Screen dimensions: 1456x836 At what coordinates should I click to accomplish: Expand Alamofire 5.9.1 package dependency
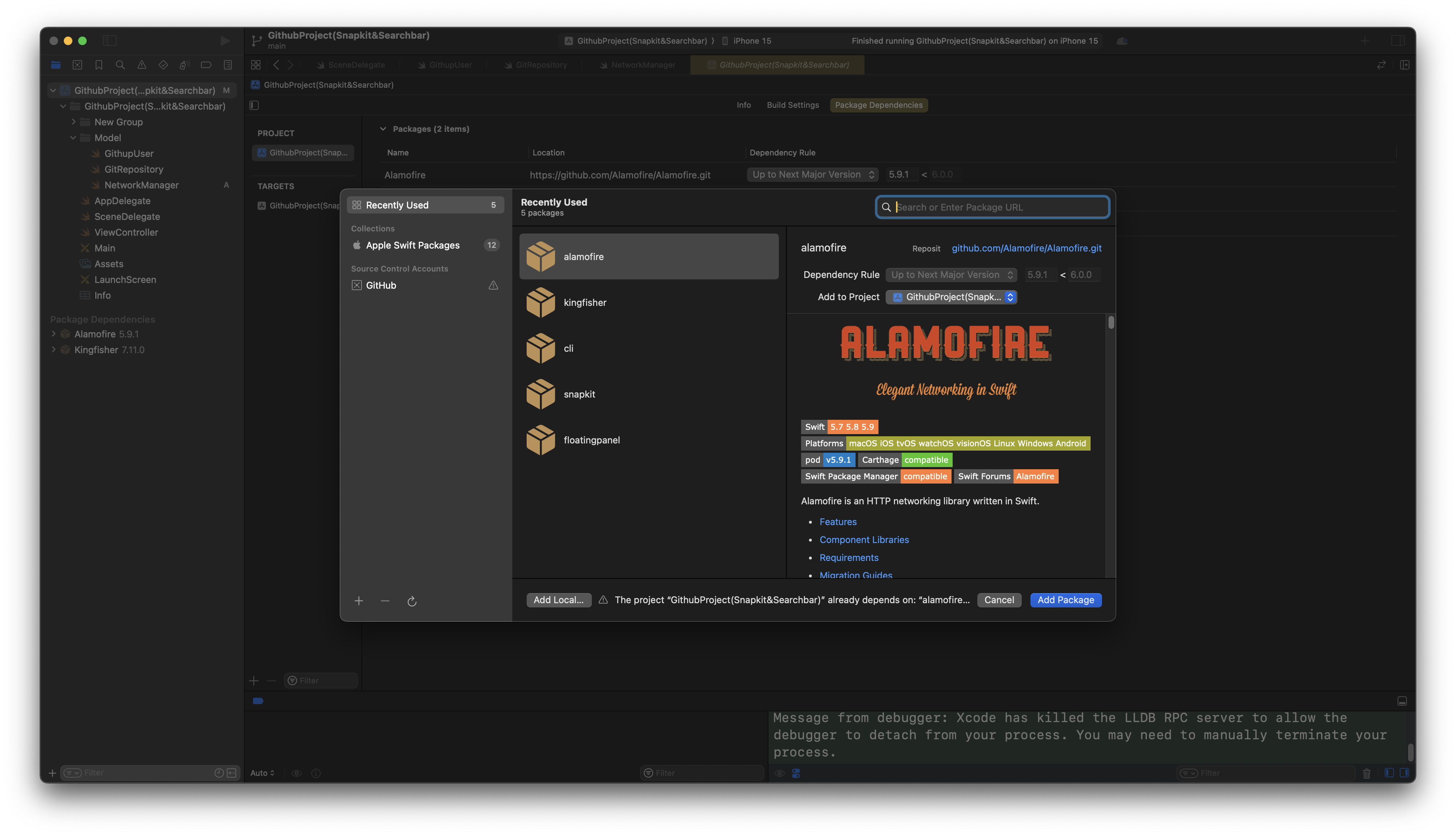pos(53,334)
